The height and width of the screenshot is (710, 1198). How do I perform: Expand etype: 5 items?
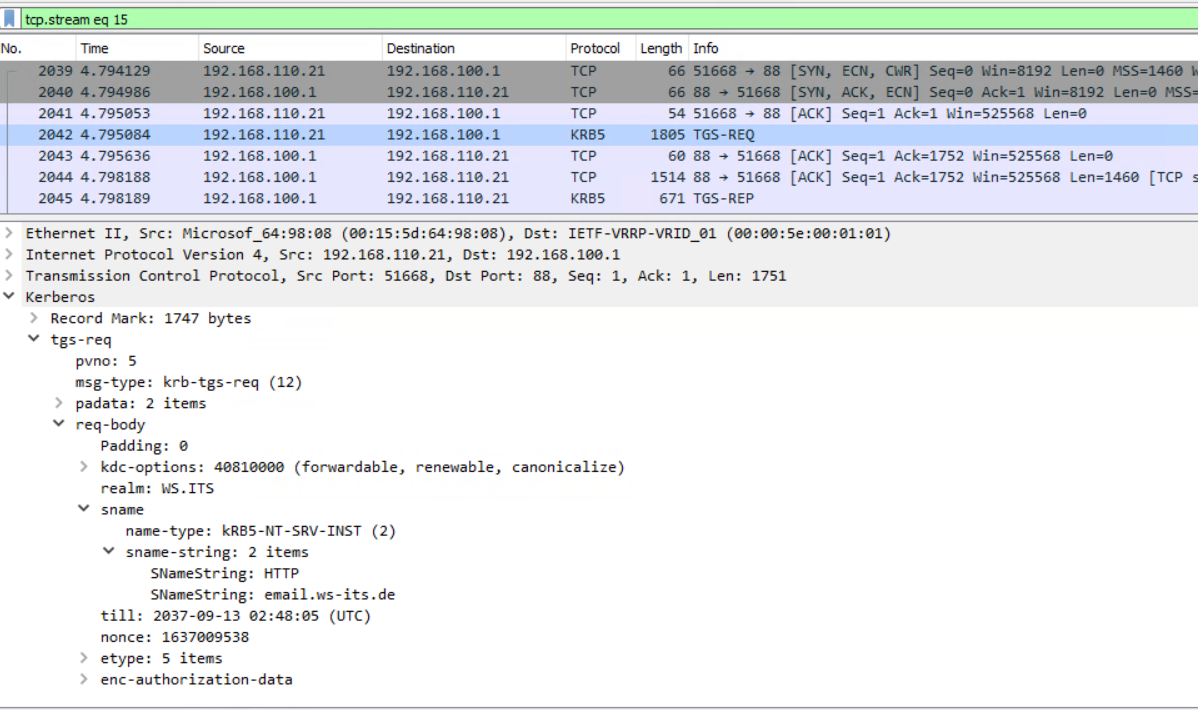click(84, 657)
